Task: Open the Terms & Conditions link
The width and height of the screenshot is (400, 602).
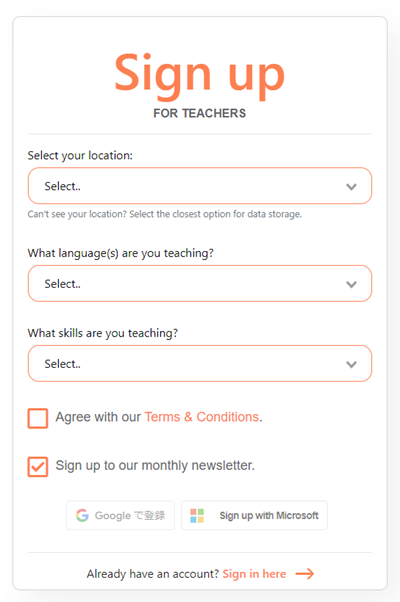Action: point(202,417)
